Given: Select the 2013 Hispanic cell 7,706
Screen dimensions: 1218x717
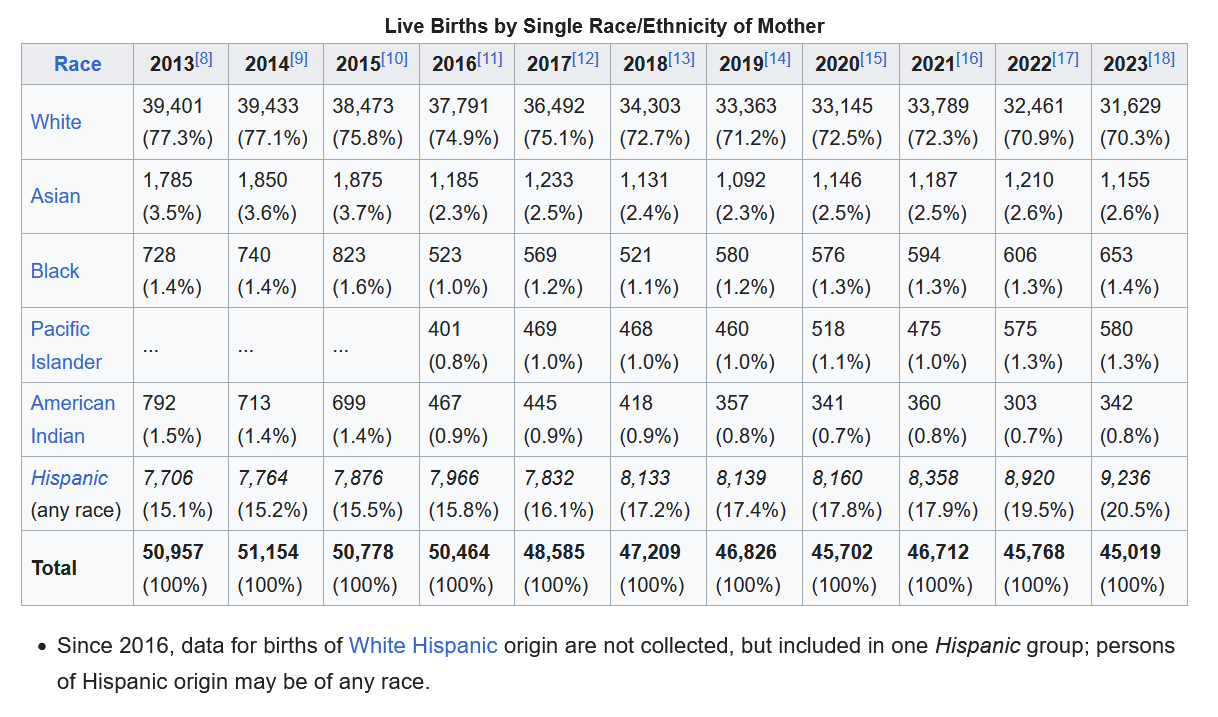Looking at the screenshot, I should (181, 494).
